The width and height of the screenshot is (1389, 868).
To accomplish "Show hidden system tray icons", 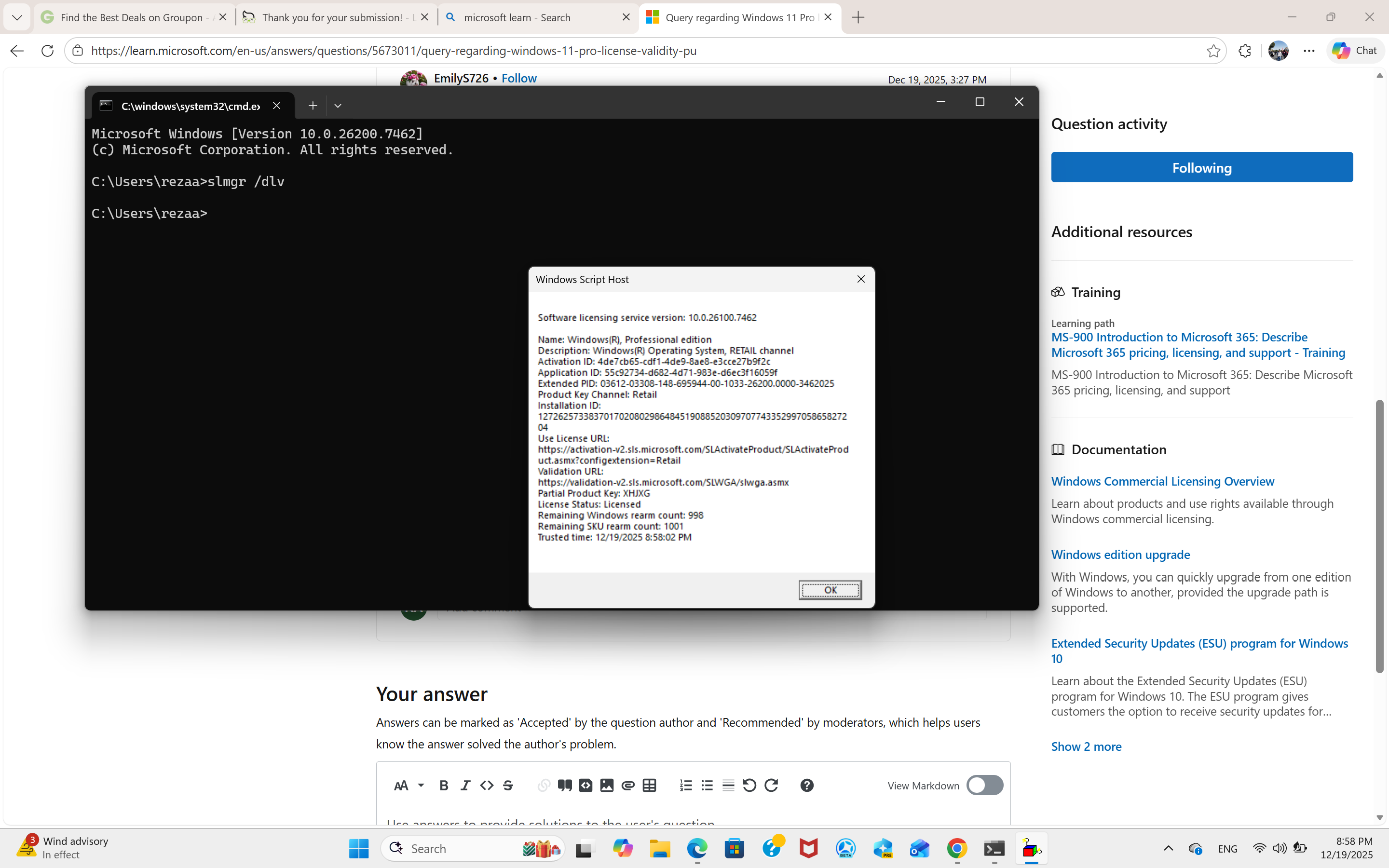I will (1168, 849).
